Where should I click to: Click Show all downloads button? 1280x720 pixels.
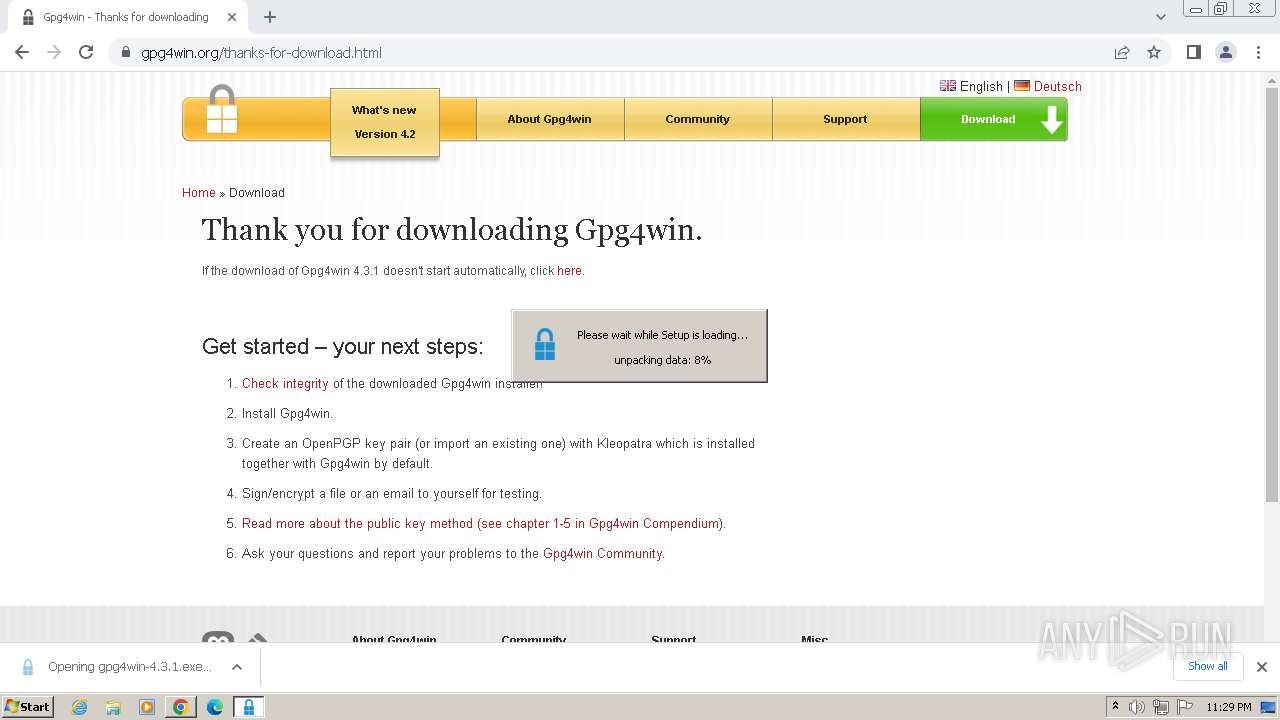(1208, 666)
